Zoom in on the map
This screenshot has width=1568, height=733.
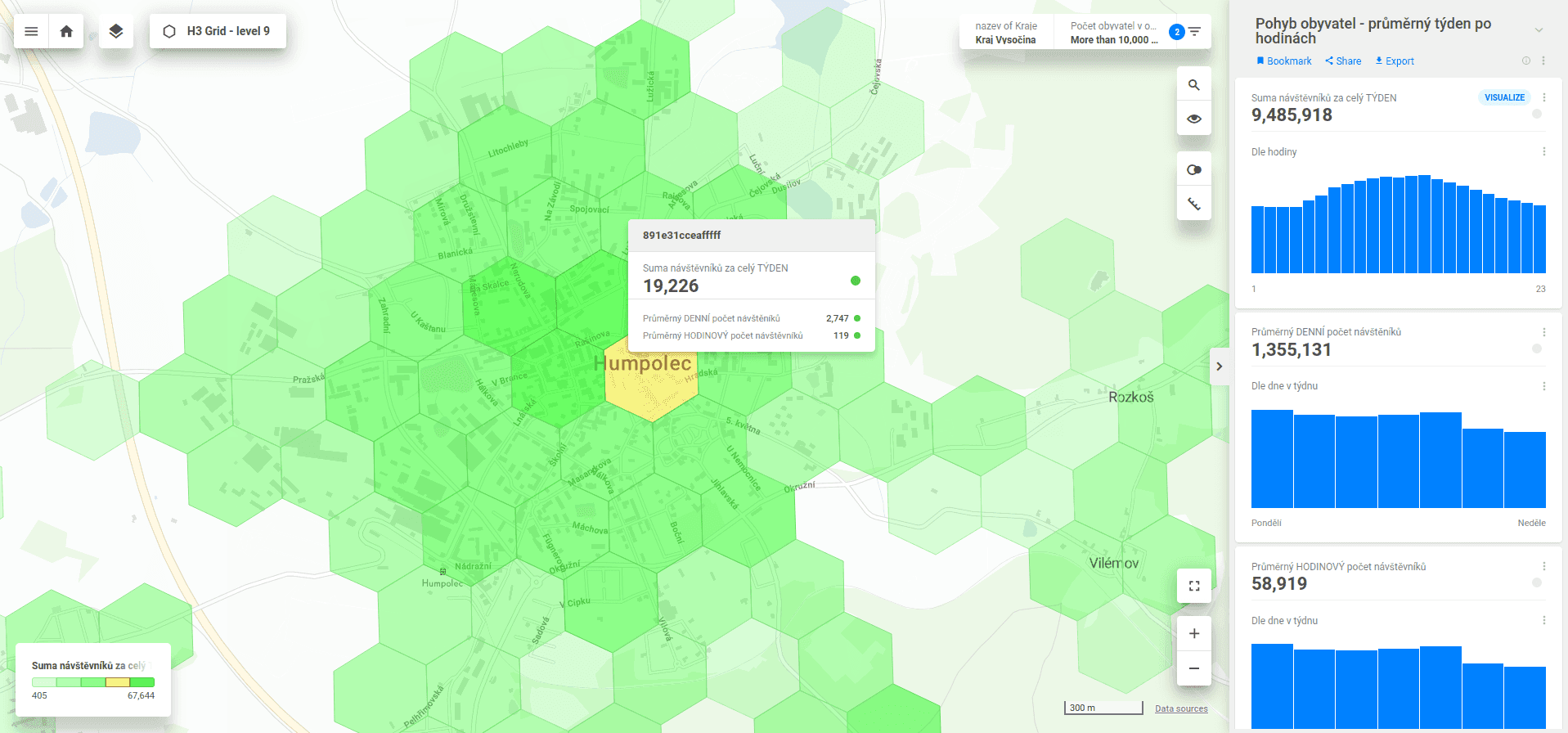(1194, 633)
